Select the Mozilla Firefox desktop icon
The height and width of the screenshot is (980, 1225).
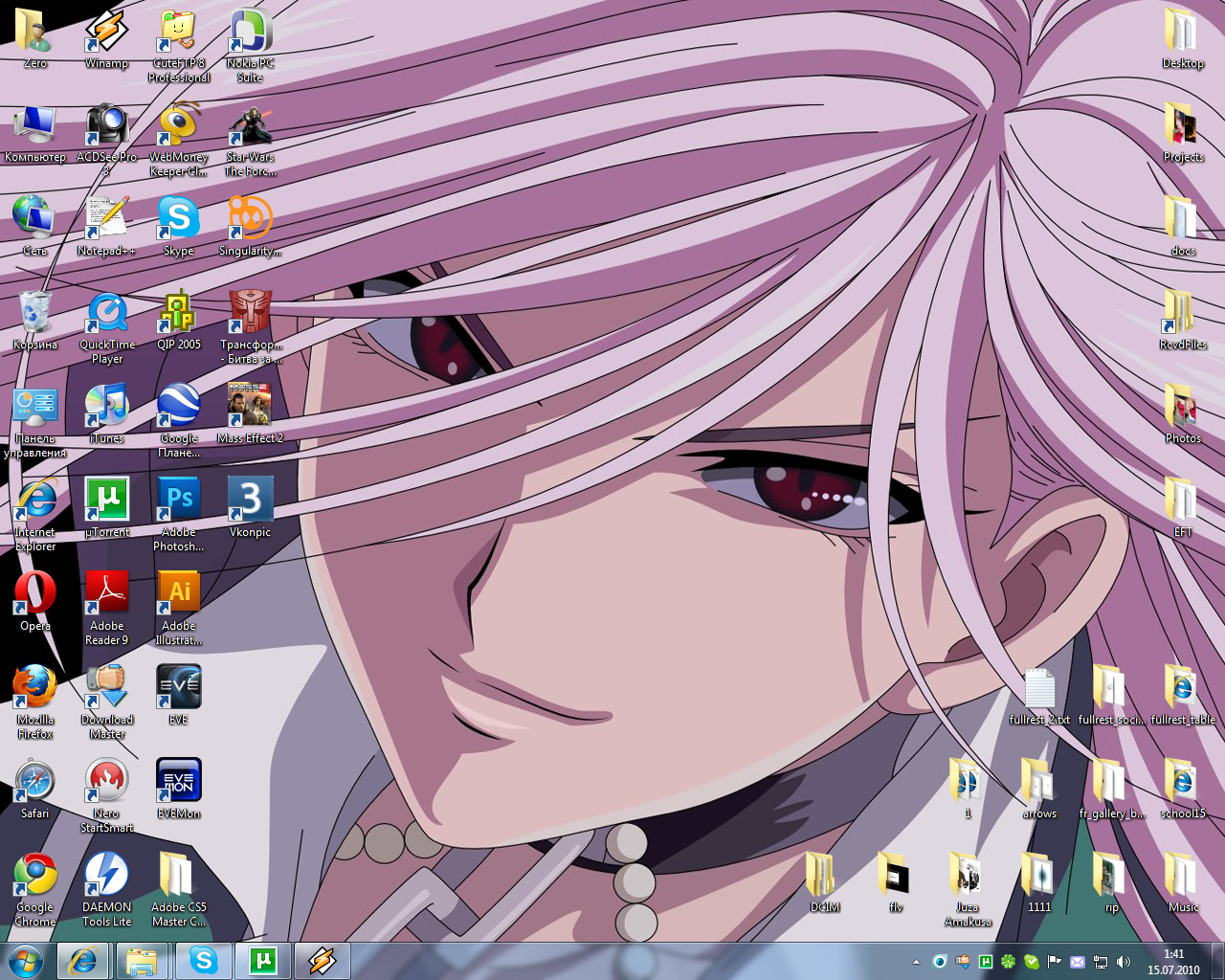pyautogui.click(x=34, y=702)
